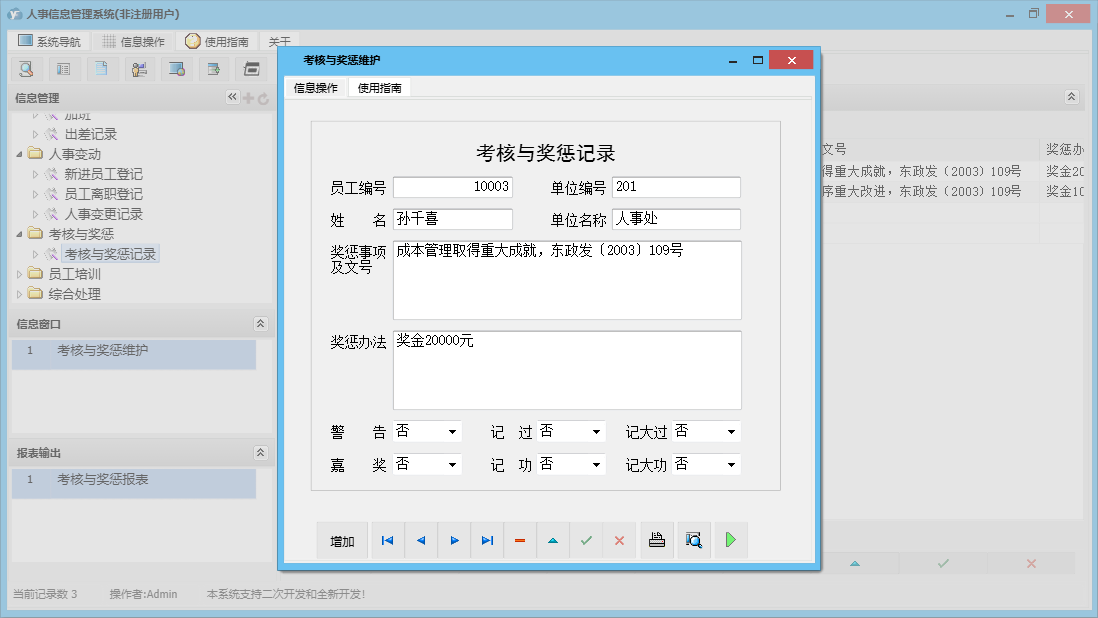Click the 增加 button to add a record
The width and height of the screenshot is (1098, 618).
tap(343, 539)
